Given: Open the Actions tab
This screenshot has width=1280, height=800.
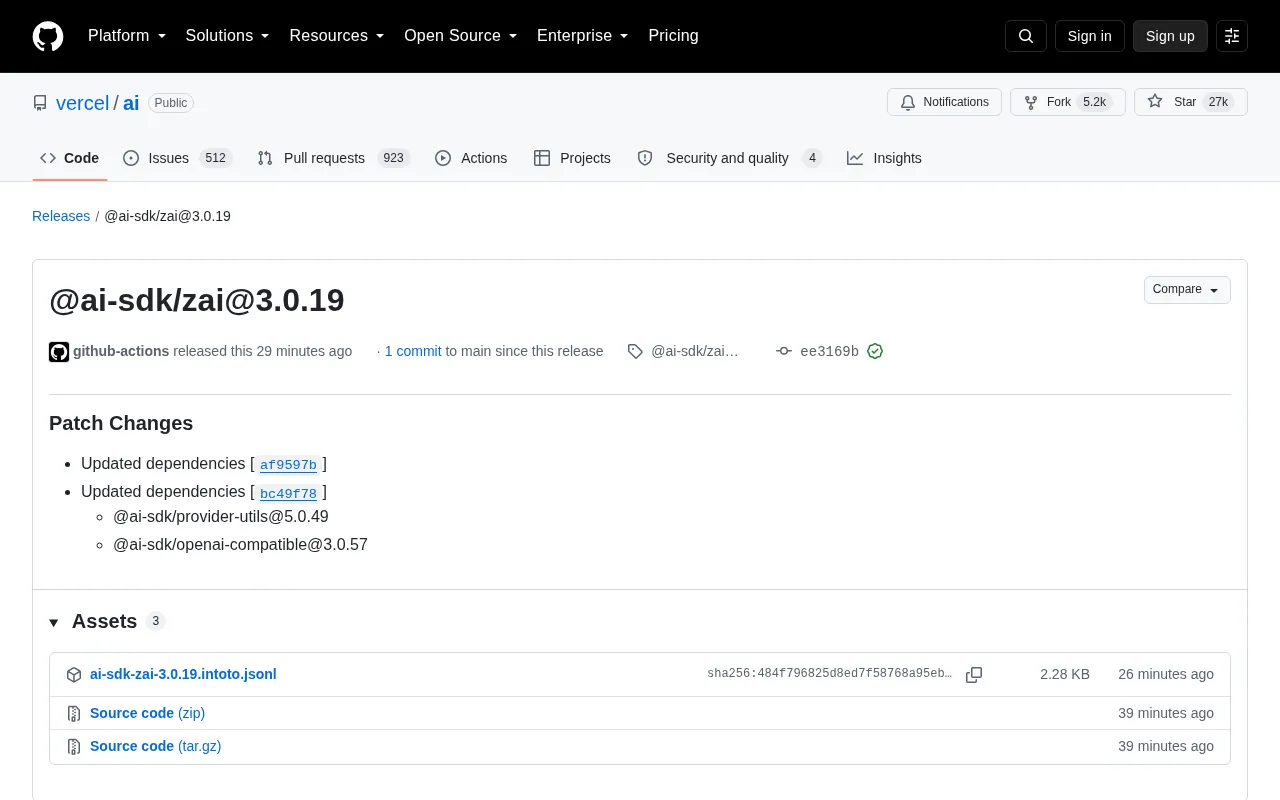Looking at the screenshot, I should click(471, 158).
